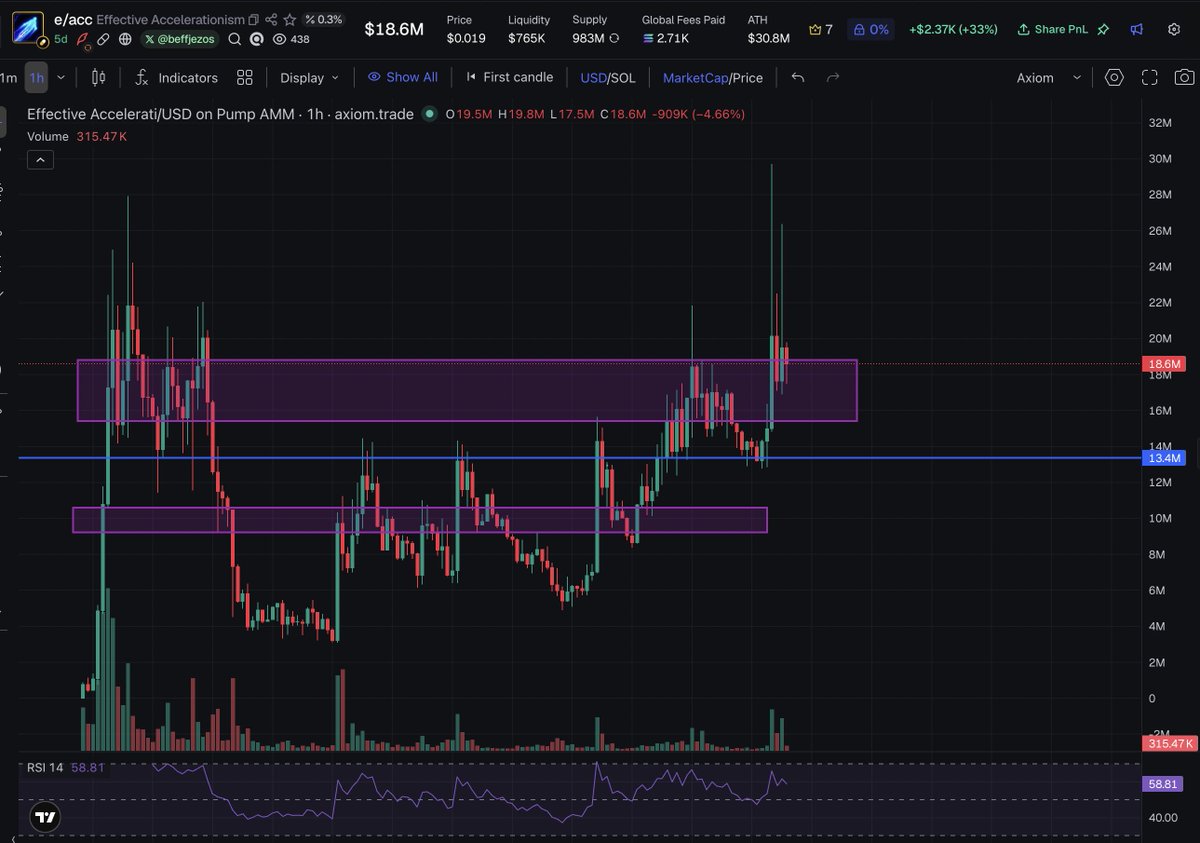Open the Indicators menu
Image resolution: width=1200 pixels, height=843 pixels.
tap(176, 77)
